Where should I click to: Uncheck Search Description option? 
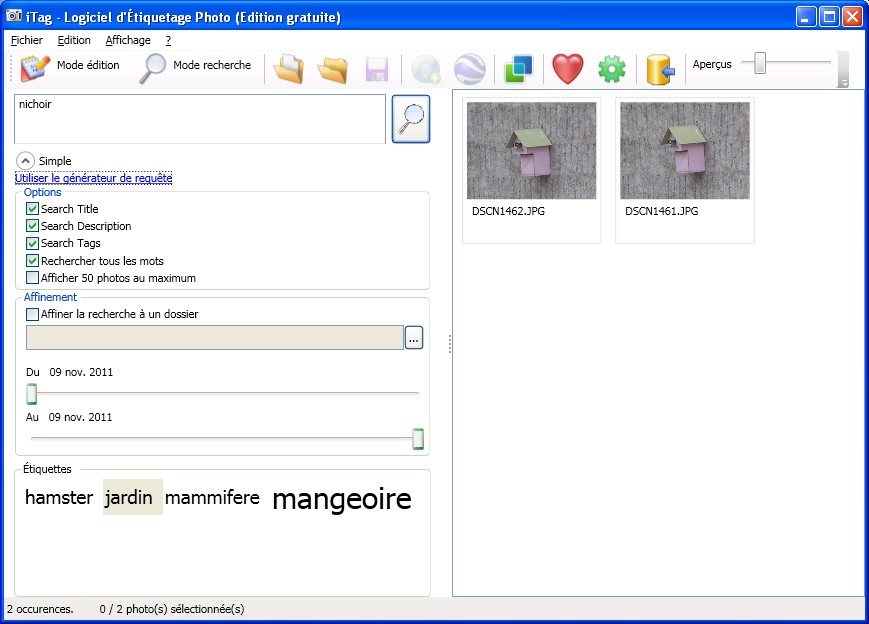[33, 226]
